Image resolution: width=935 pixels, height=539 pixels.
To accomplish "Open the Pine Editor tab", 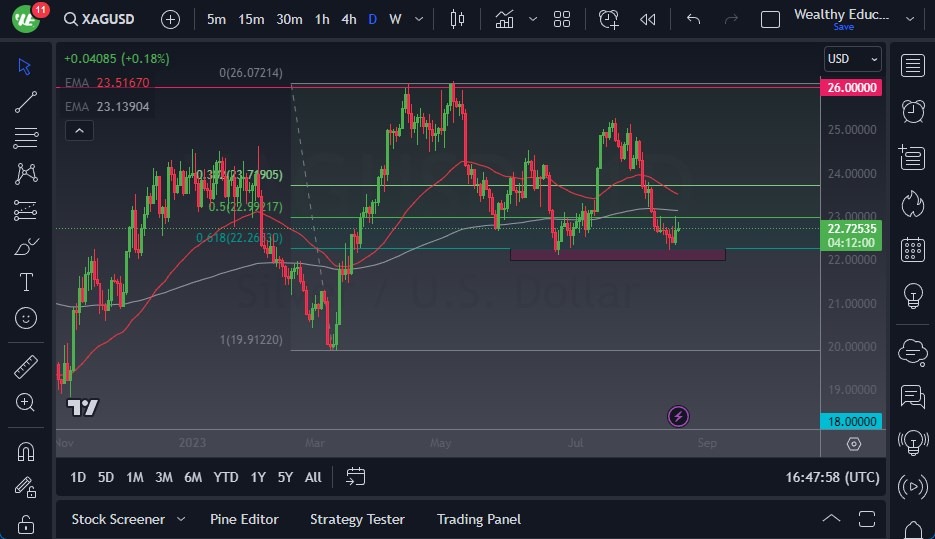I will click(244, 519).
